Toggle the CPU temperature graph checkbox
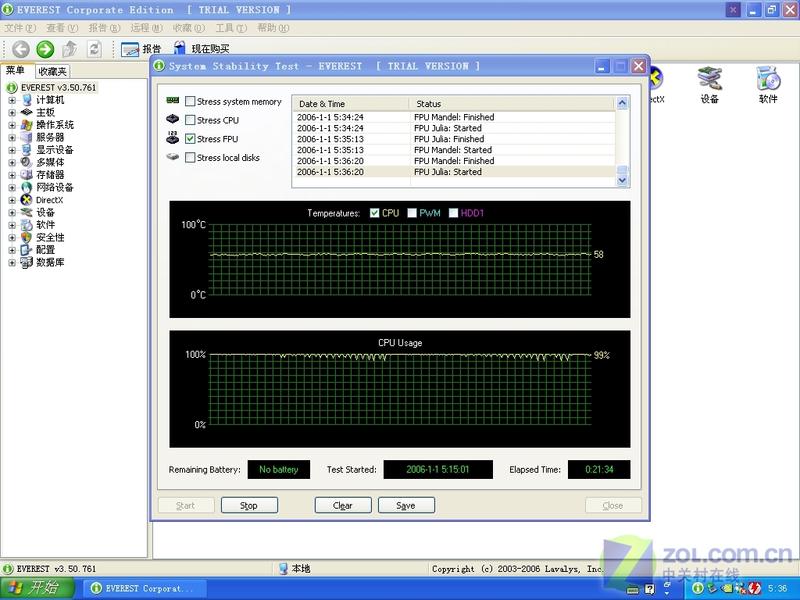The height and width of the screenshot is (600, 800). click(x=374, y=213)
